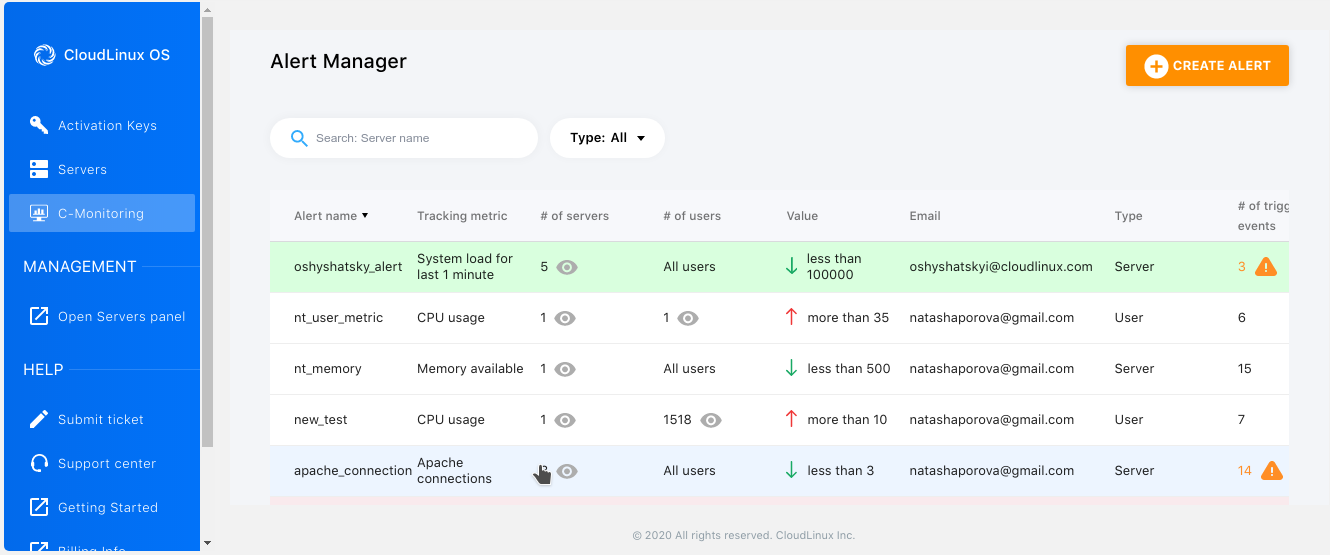This screenshot has width=1330, height=555.
Task: Open the nt_memory alert row
Action: tap(328, 369)
